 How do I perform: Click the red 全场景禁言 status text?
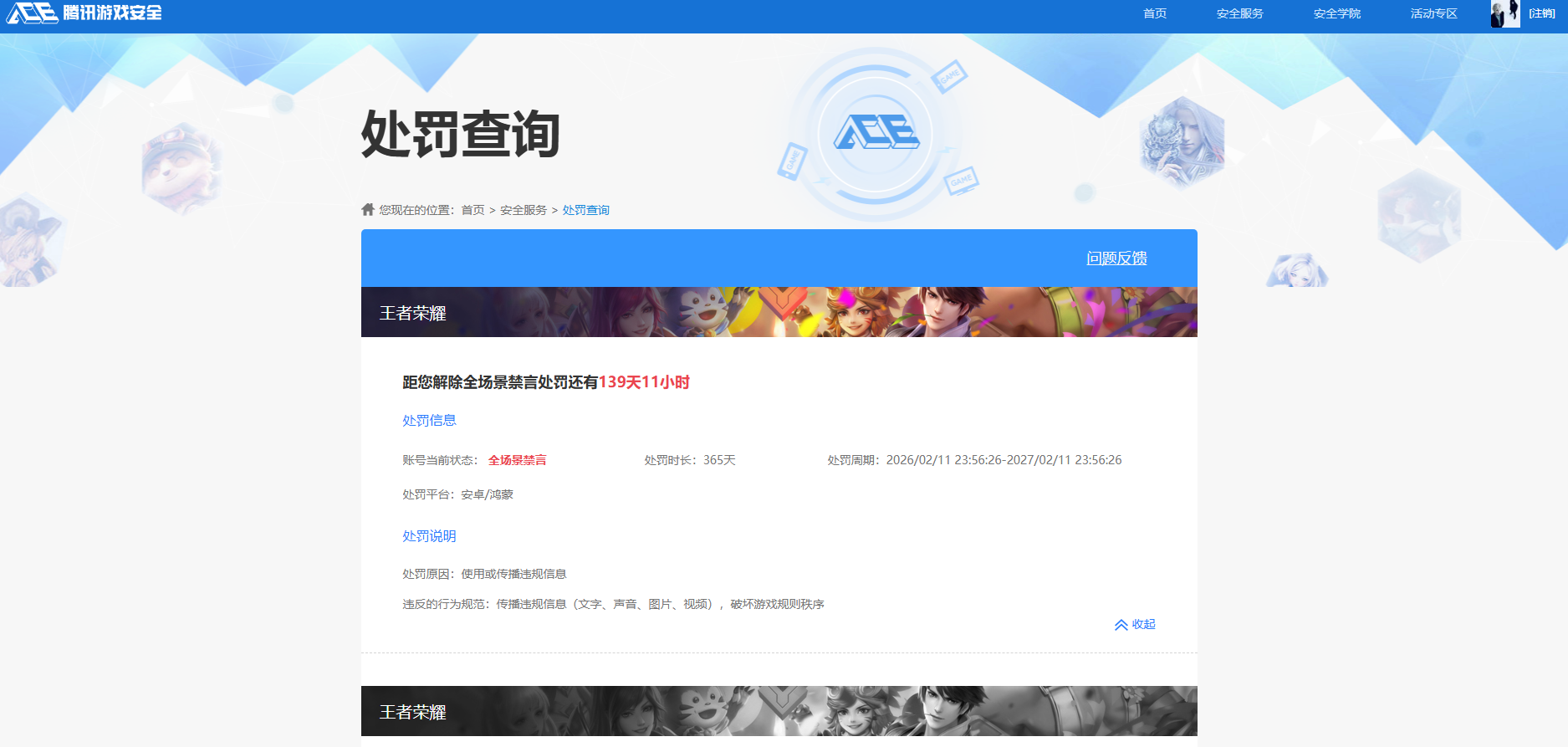click(517, 460)
